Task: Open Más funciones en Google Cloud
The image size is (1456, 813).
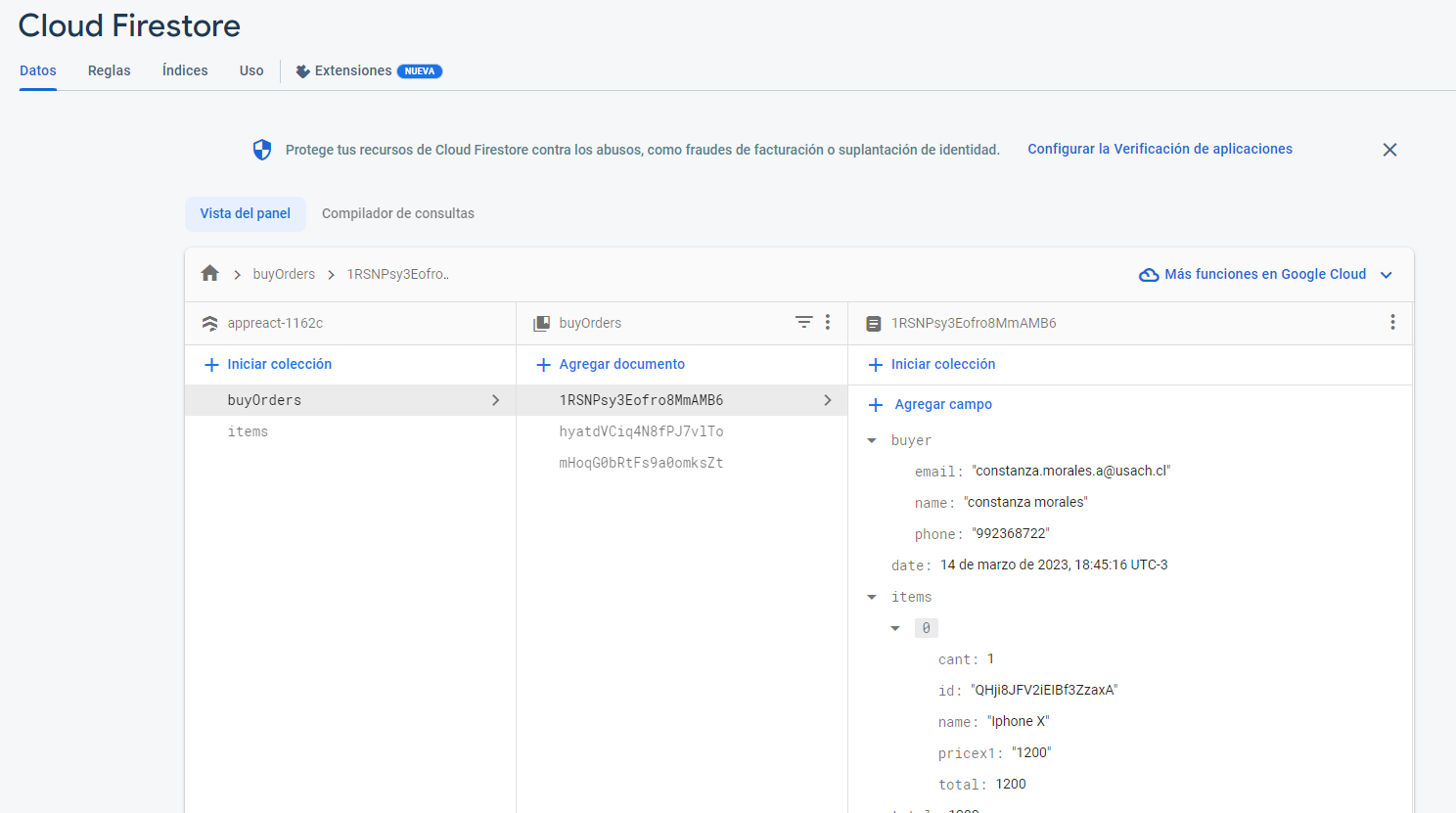Action: [x=1265, y=274]
